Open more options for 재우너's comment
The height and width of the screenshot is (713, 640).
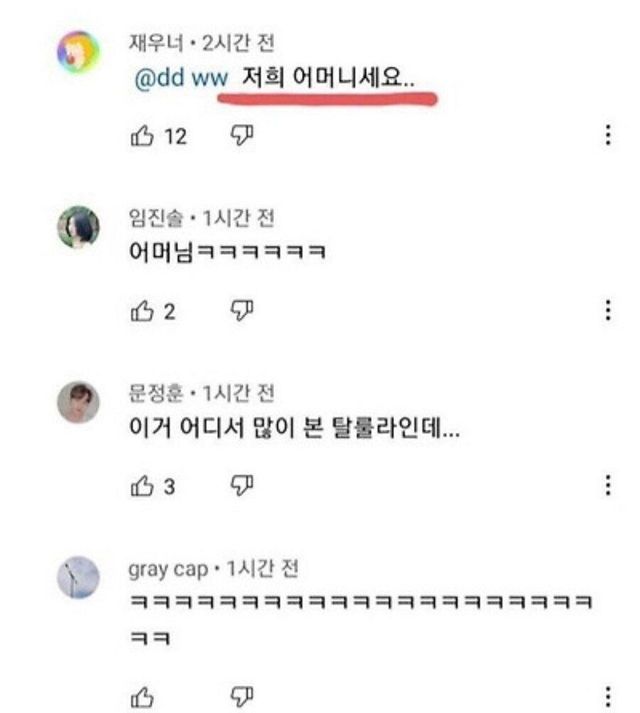pyautogui.click(x=608, y=137)
